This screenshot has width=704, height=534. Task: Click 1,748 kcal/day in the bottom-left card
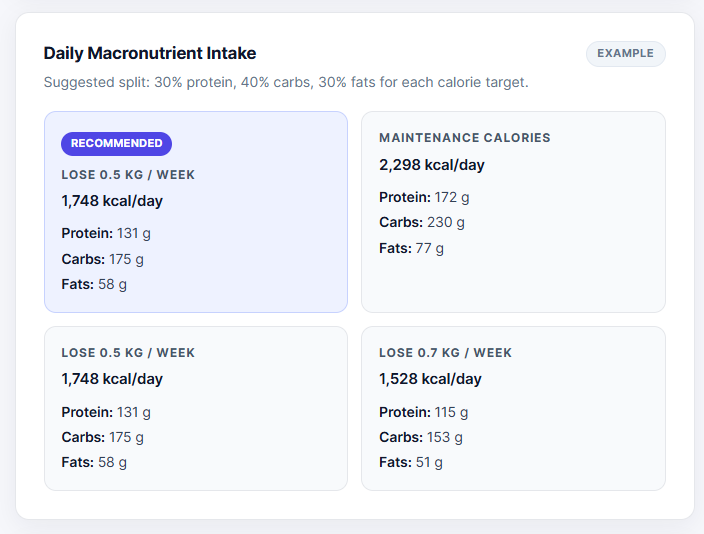click(112, 380)
